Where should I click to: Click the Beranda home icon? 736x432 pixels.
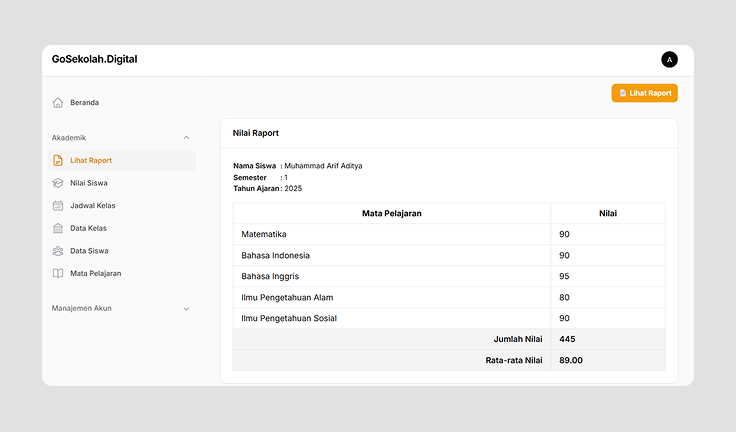(x=58, y=102)
